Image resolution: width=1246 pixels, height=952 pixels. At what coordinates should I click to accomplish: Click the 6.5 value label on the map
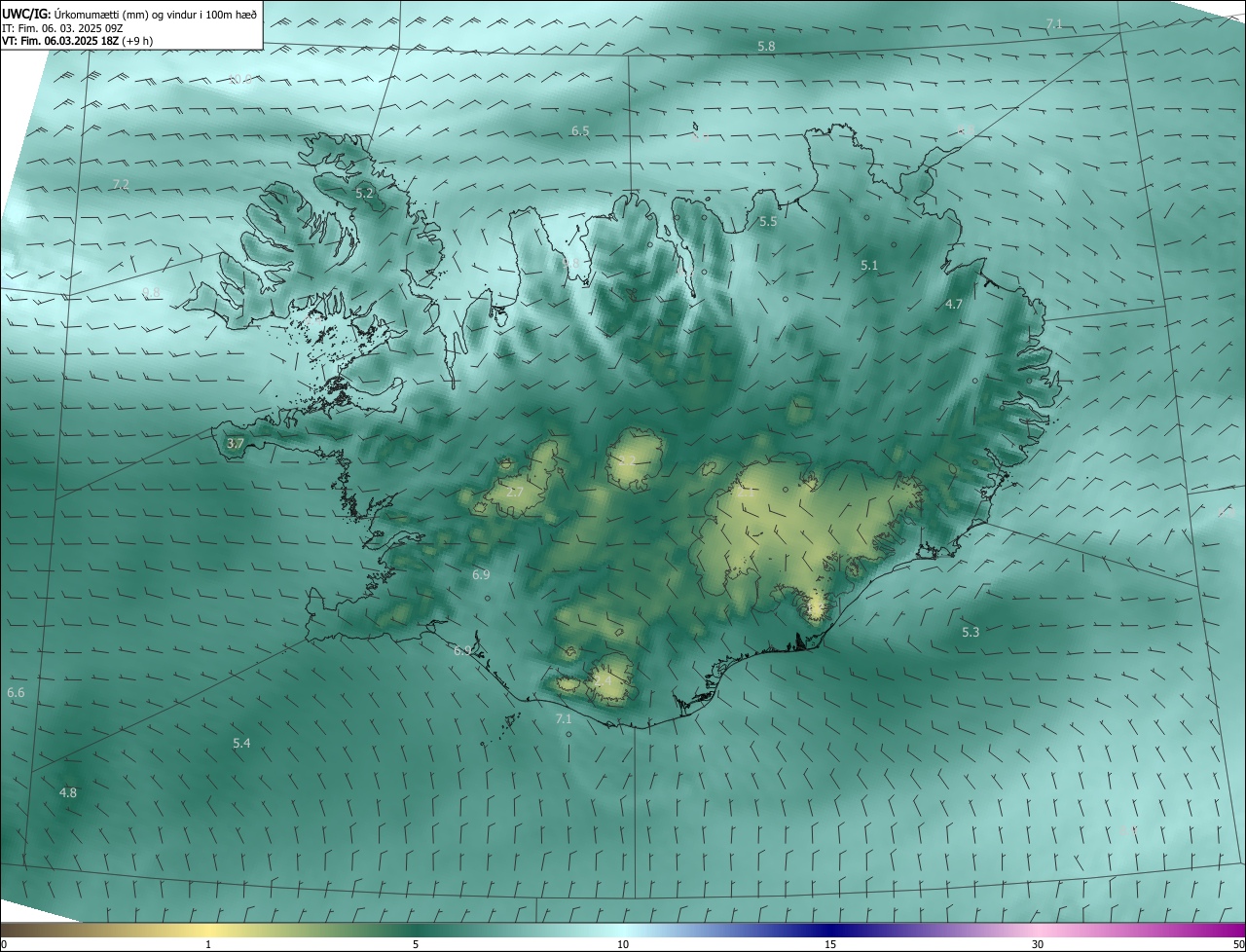pos(580,130)
